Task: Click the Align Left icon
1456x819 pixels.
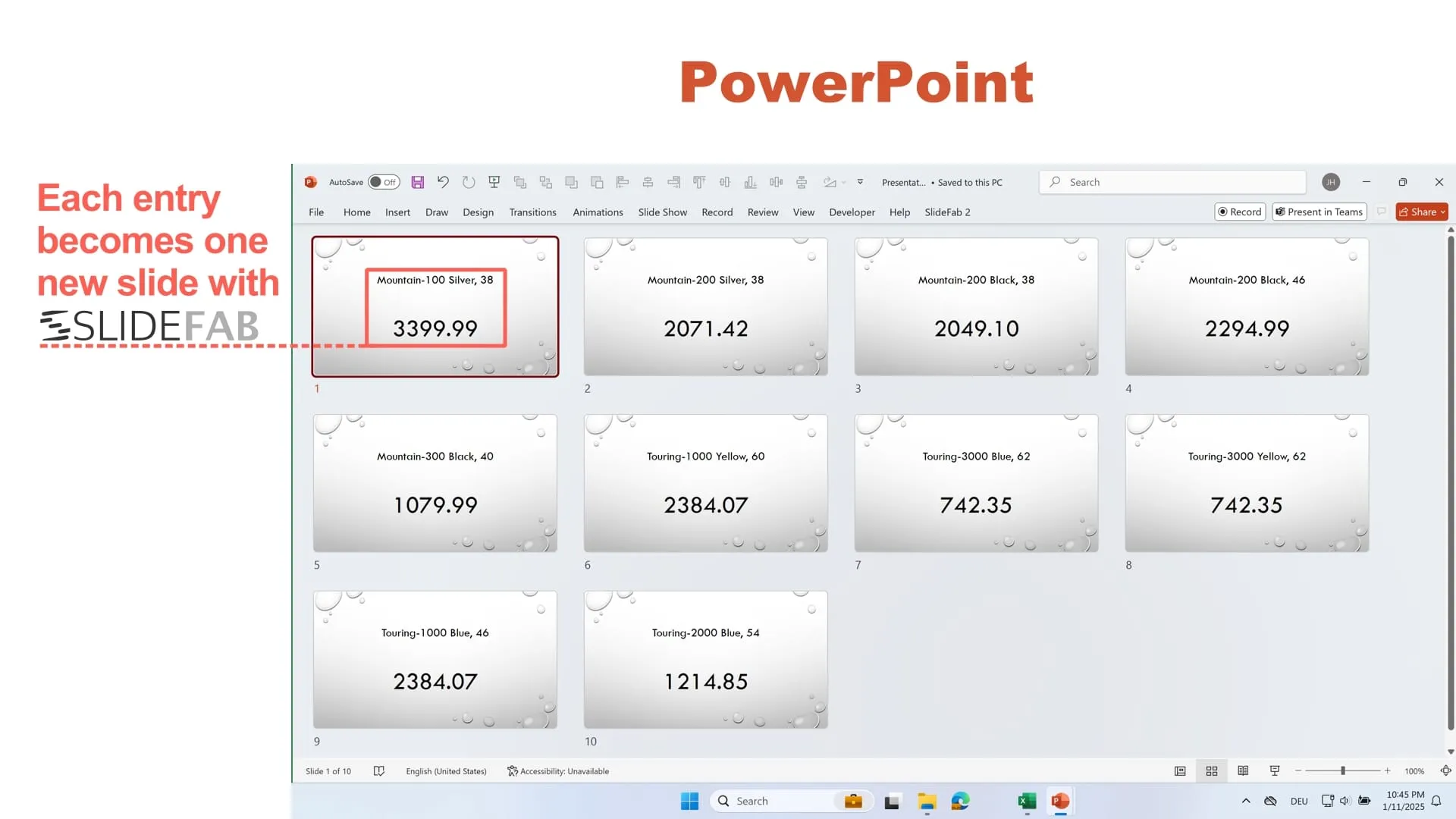Action: (x=623, y=182)
